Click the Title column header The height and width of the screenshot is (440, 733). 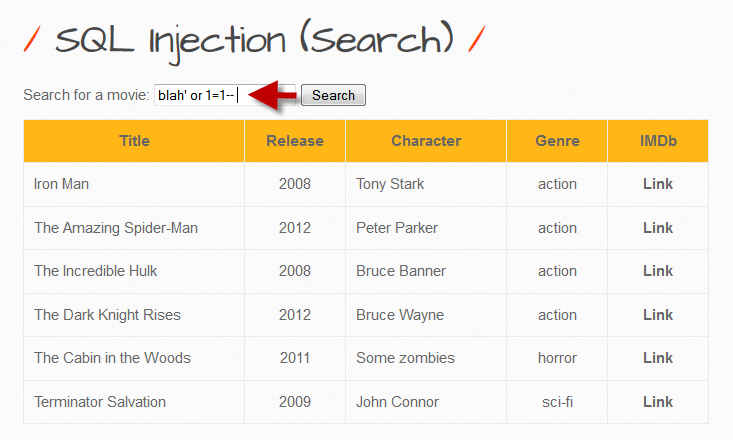click(134, 141)
